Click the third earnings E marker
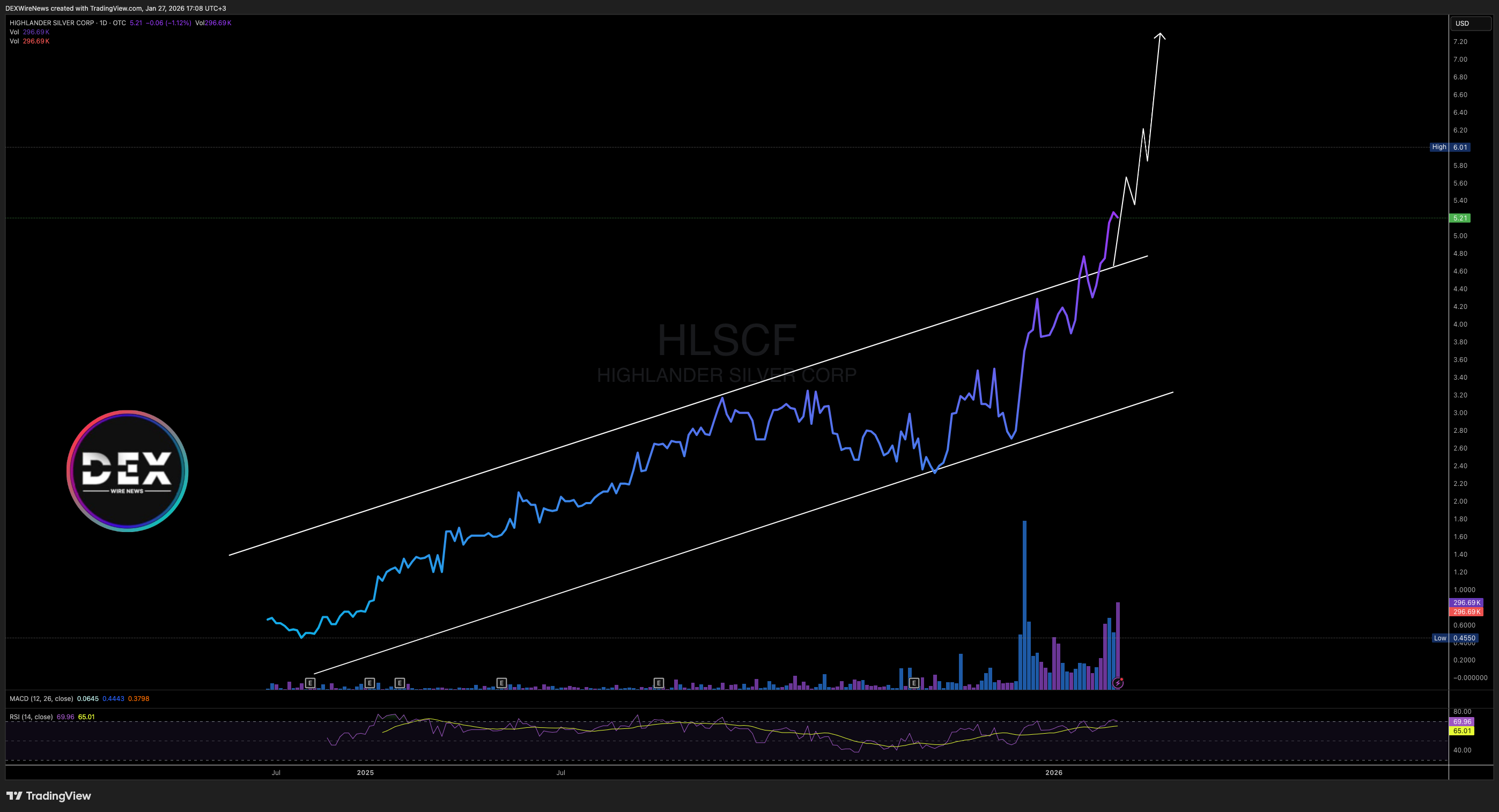 click(x=399, y=683)
